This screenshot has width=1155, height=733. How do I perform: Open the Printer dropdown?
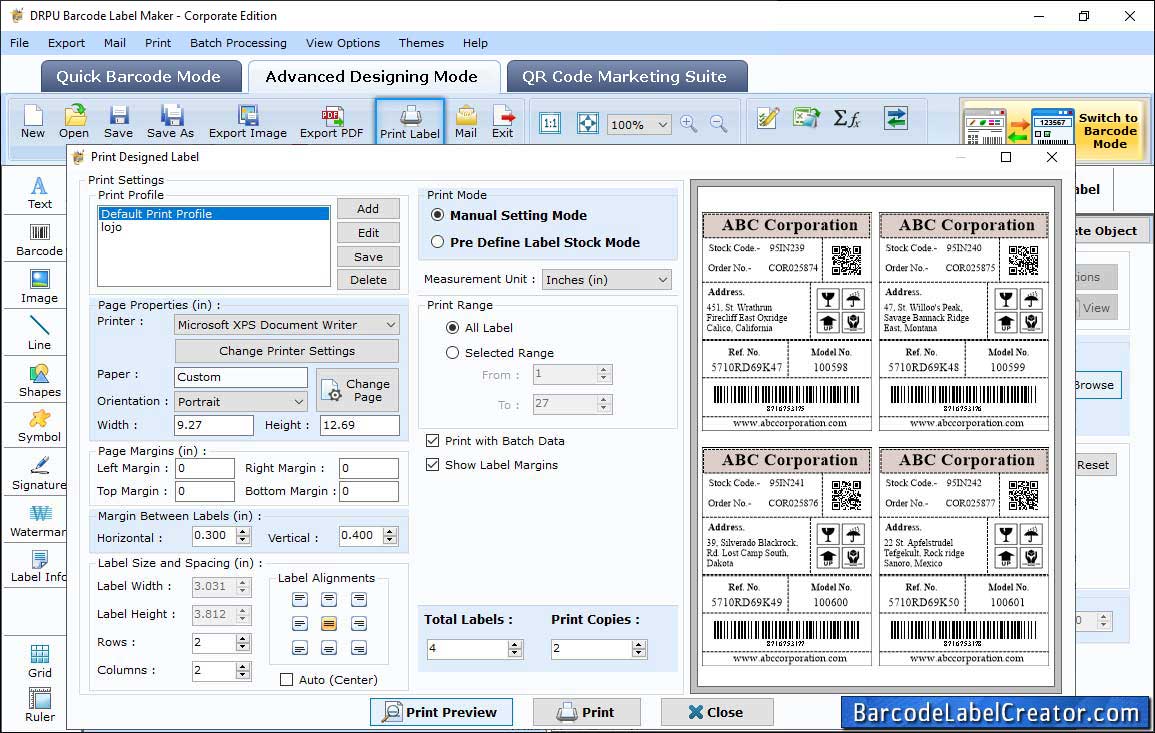coord(287,325)
